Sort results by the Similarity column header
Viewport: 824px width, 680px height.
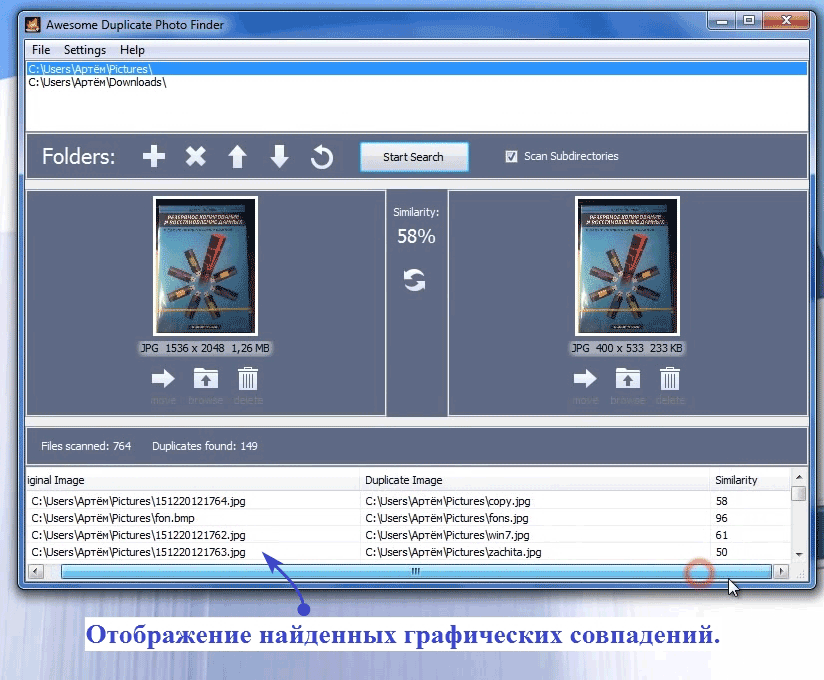(736, 480)
